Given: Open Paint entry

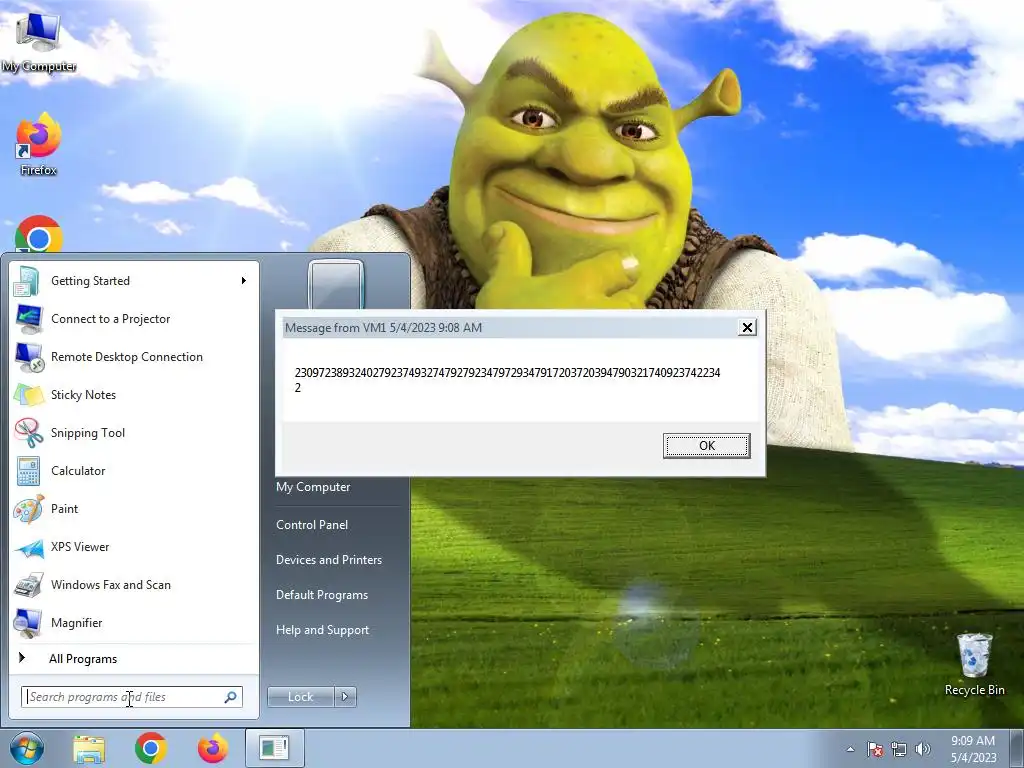Looking at the screenshot, I should 135,509.
